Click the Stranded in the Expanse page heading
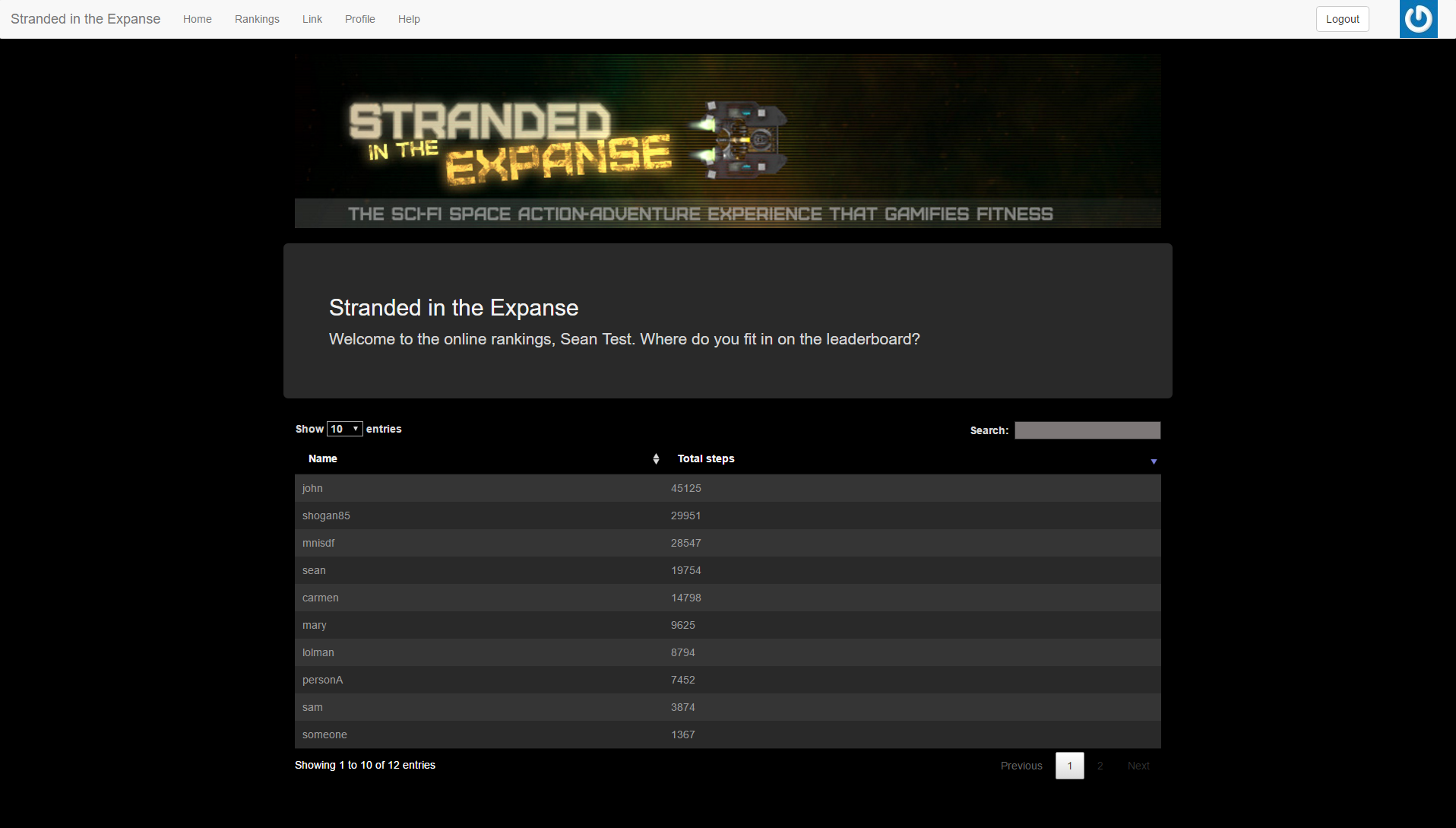1456x828 pixels. click(454, 307)
